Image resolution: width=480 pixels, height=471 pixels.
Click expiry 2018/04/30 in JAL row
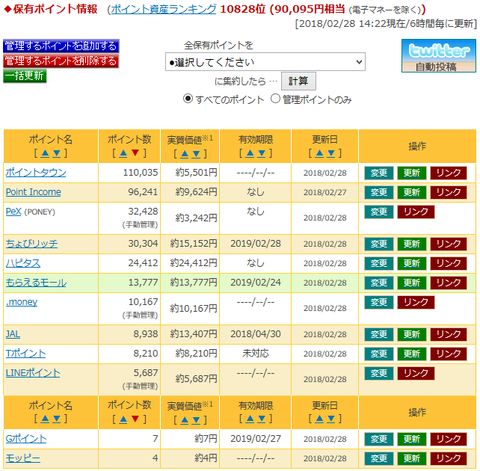(x=256, y=334)
